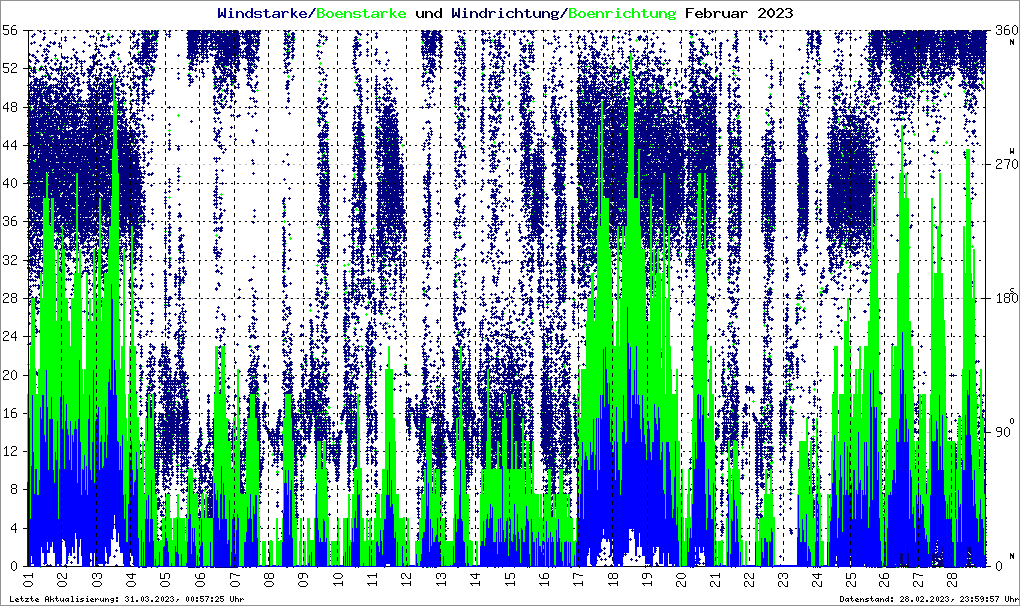1020x606 pixels.
Task: Click the blue "Windstarke" title word
Action: click(264, 13)
